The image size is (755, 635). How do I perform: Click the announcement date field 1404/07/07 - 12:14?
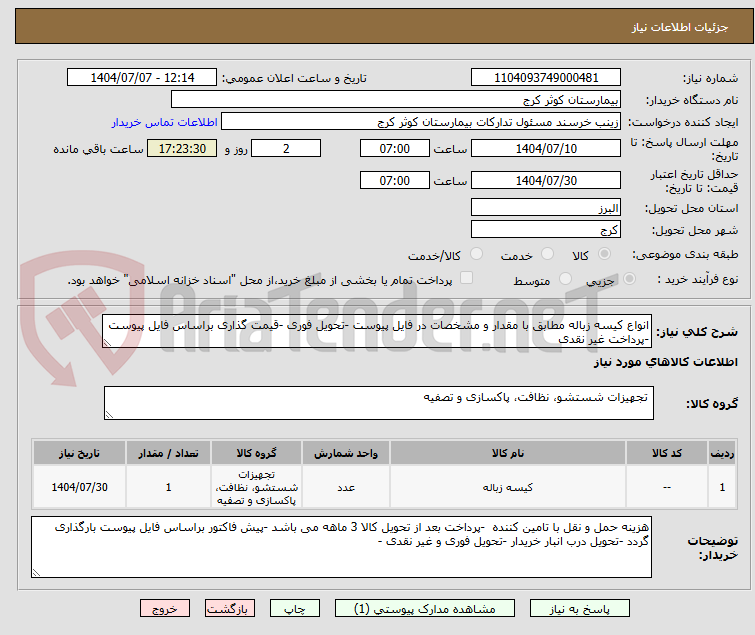pos(142,78)
